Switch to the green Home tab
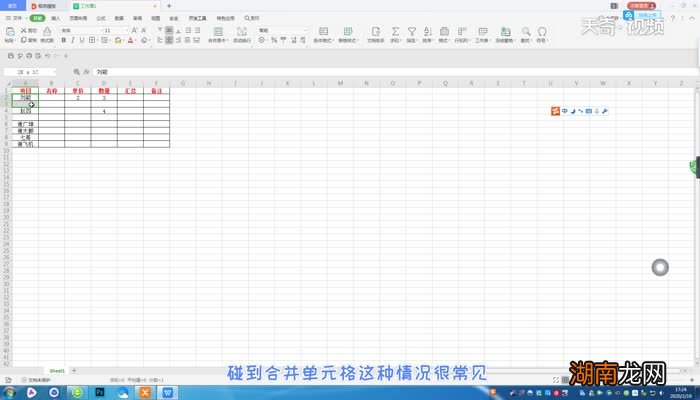Viewport: 700px width, 400px height. (x=38, y=18)
